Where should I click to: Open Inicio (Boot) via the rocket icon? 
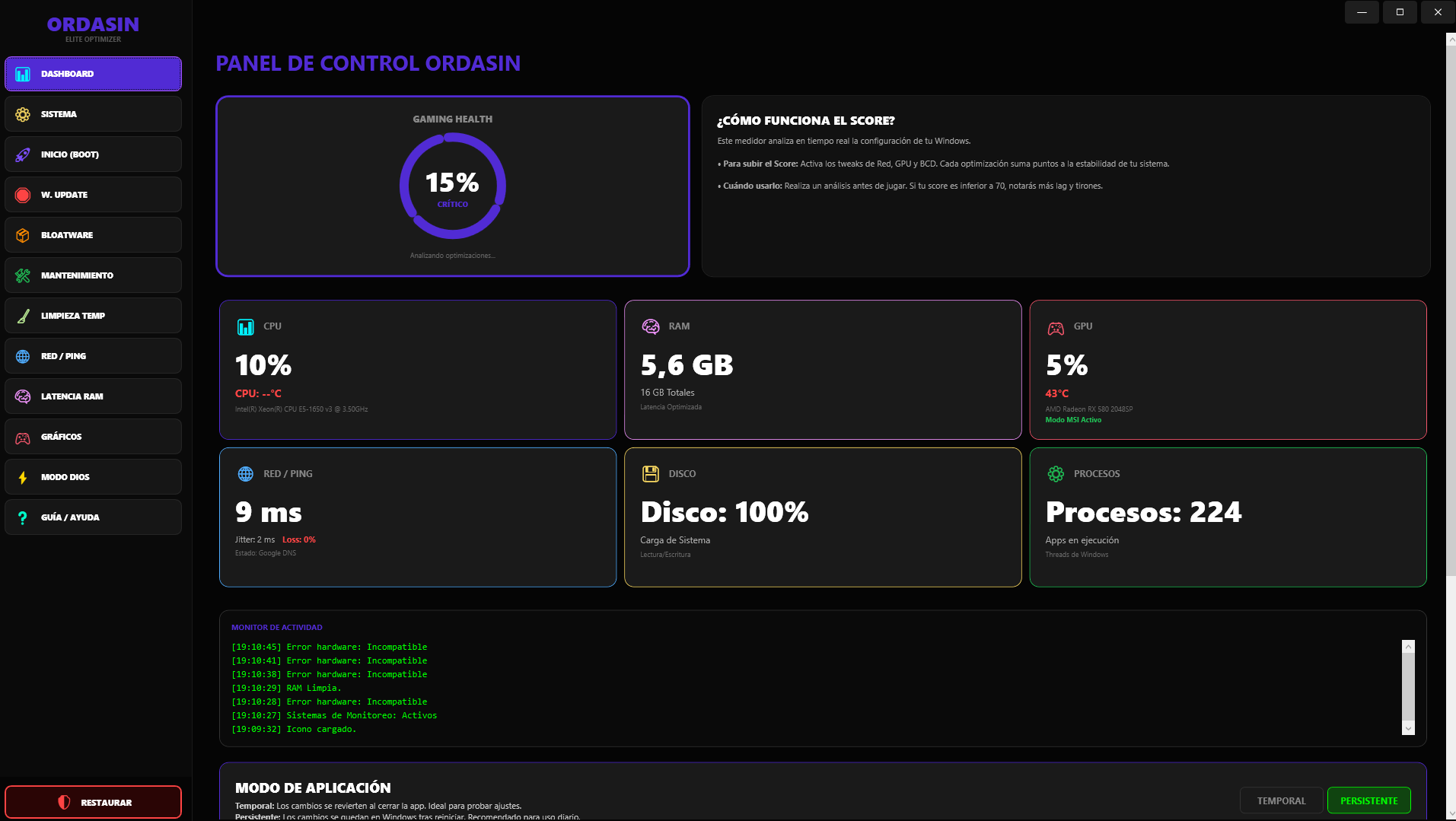[x=21, y=154]
